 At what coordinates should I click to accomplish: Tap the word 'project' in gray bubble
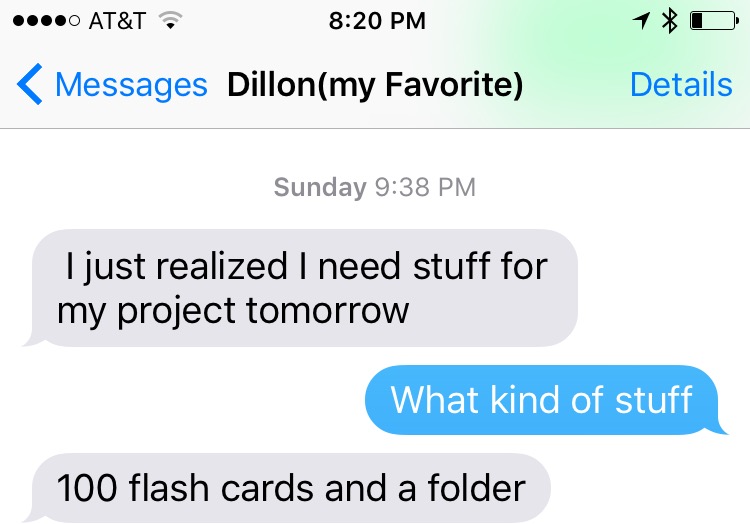coord(176,313)
